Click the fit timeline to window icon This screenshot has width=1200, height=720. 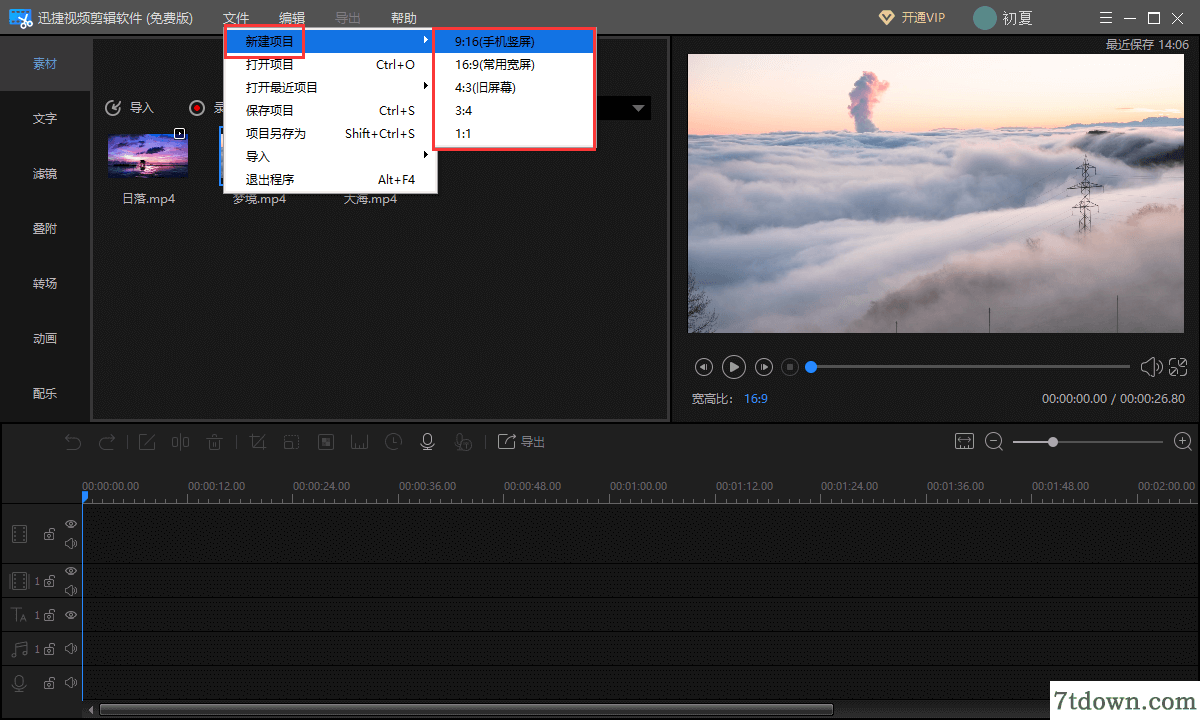click(x=964, y=441)
